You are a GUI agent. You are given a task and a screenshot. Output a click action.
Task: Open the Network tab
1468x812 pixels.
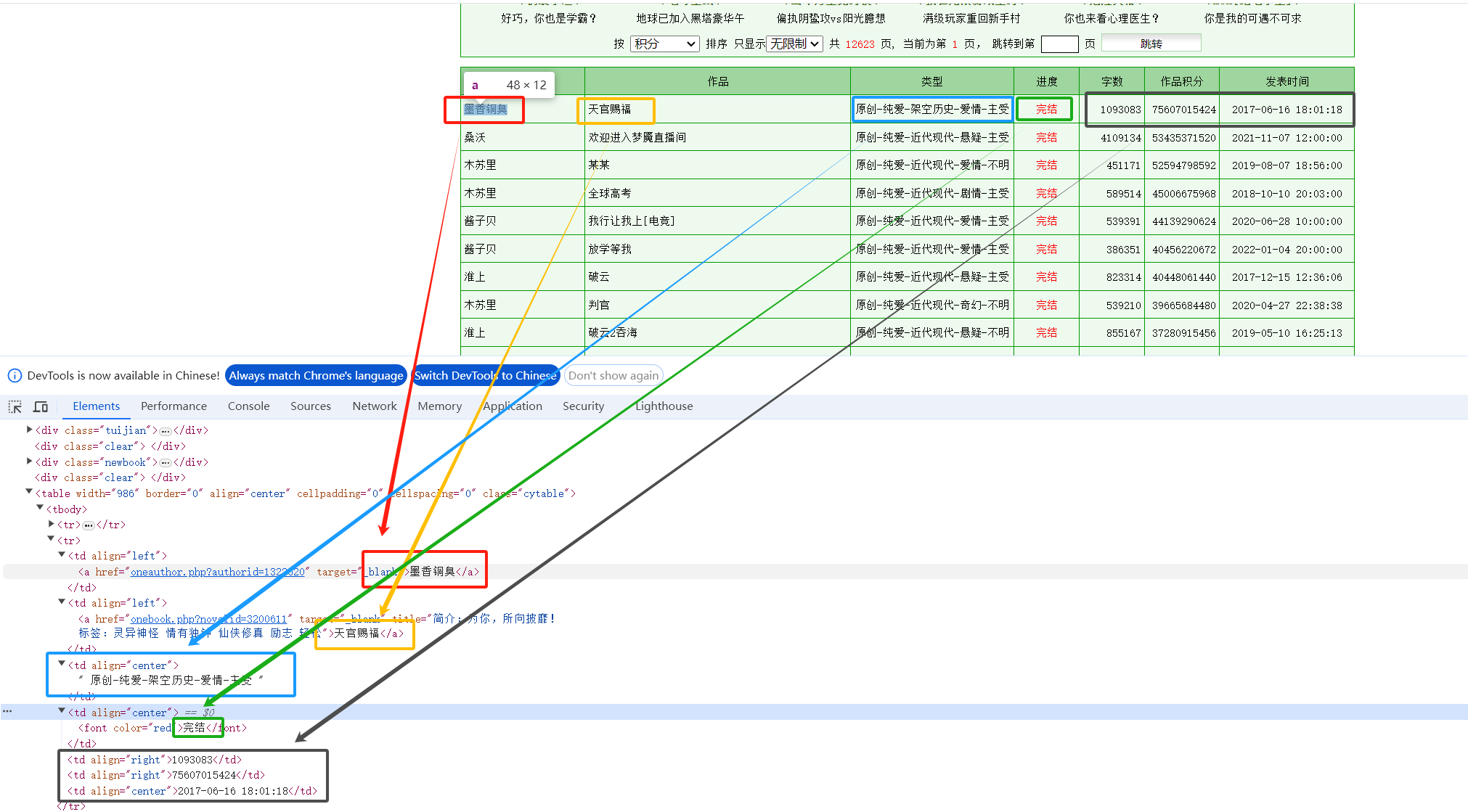tap(375, 406)
